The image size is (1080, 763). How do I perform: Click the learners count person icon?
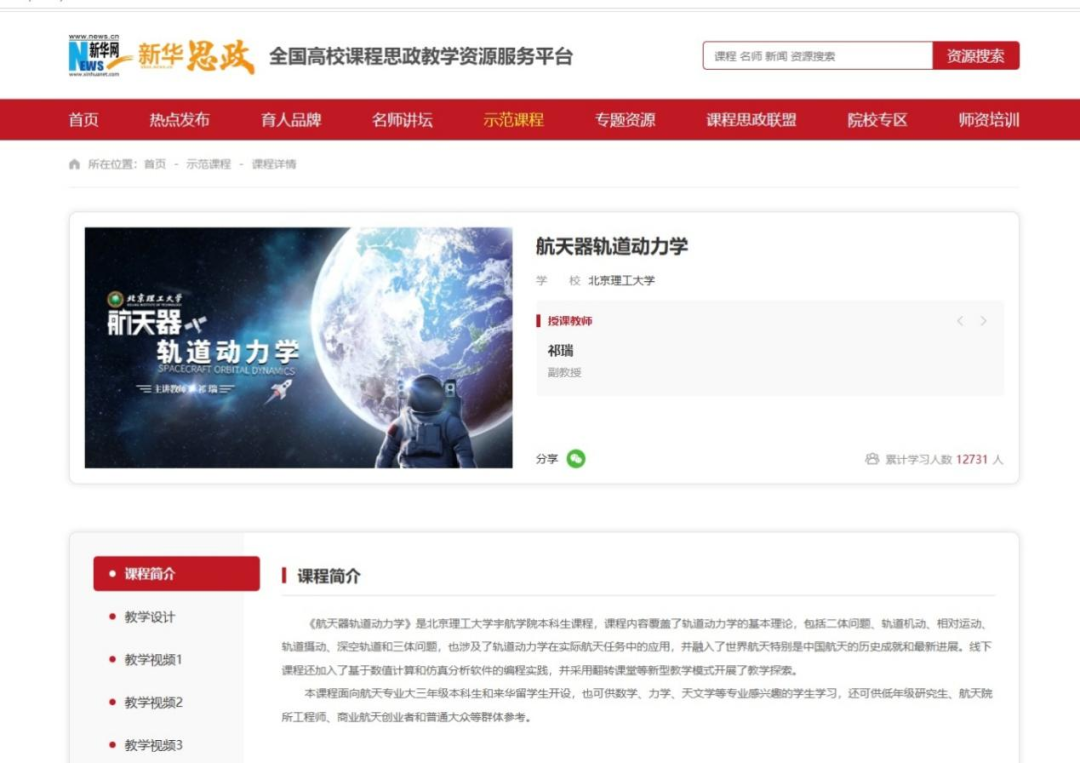pyautogui.click(x=872, y=459)
